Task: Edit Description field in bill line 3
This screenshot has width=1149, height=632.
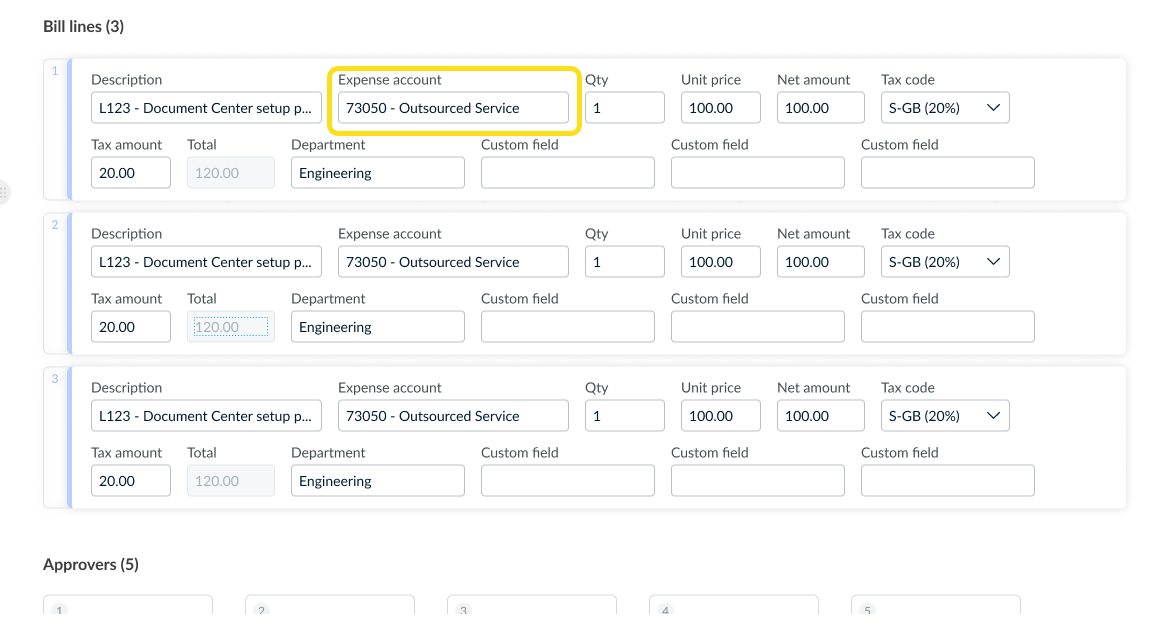Action: (x=206, y=416)
